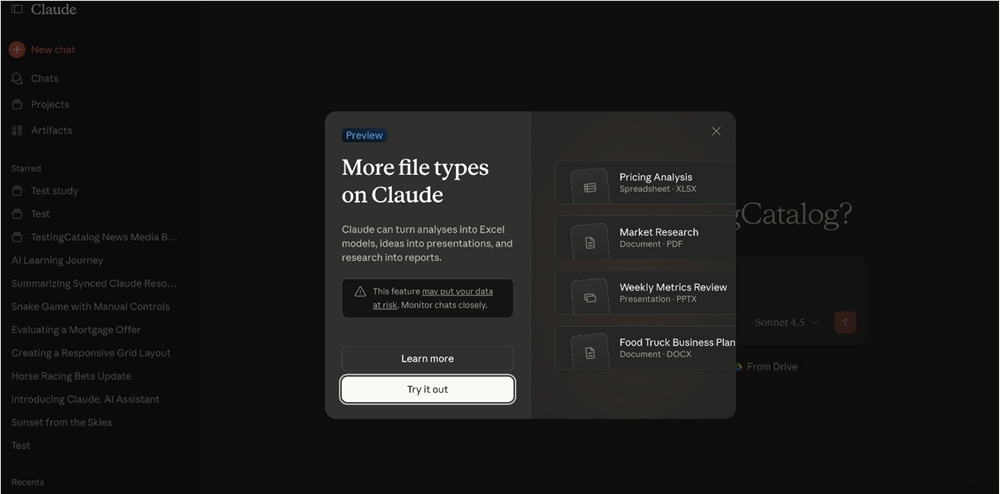The width and height of the screenshot is (1000, 494).
Task: Click the Try it out button
Action: click(x=427, y=389)
